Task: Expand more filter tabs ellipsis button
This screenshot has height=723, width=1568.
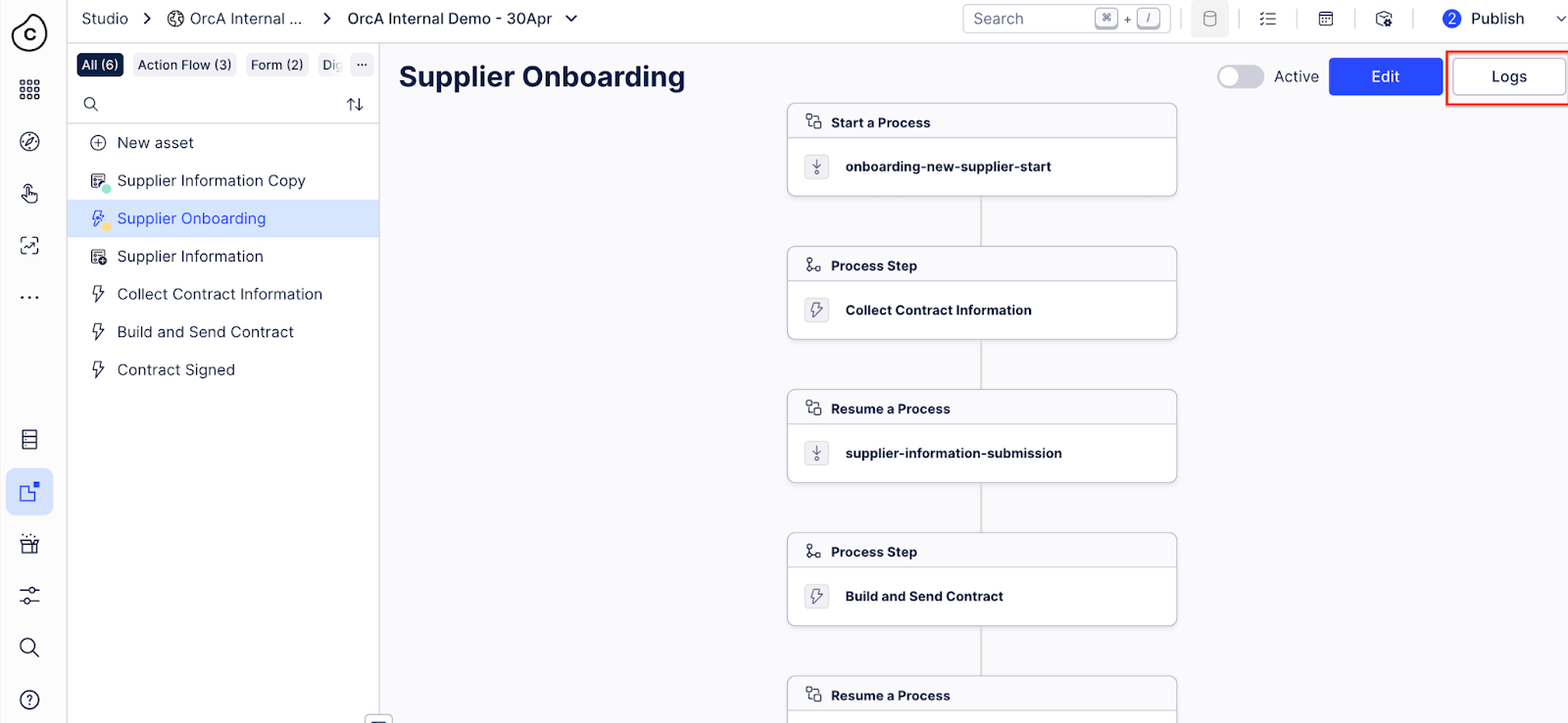Action: (x=362, y=65)
